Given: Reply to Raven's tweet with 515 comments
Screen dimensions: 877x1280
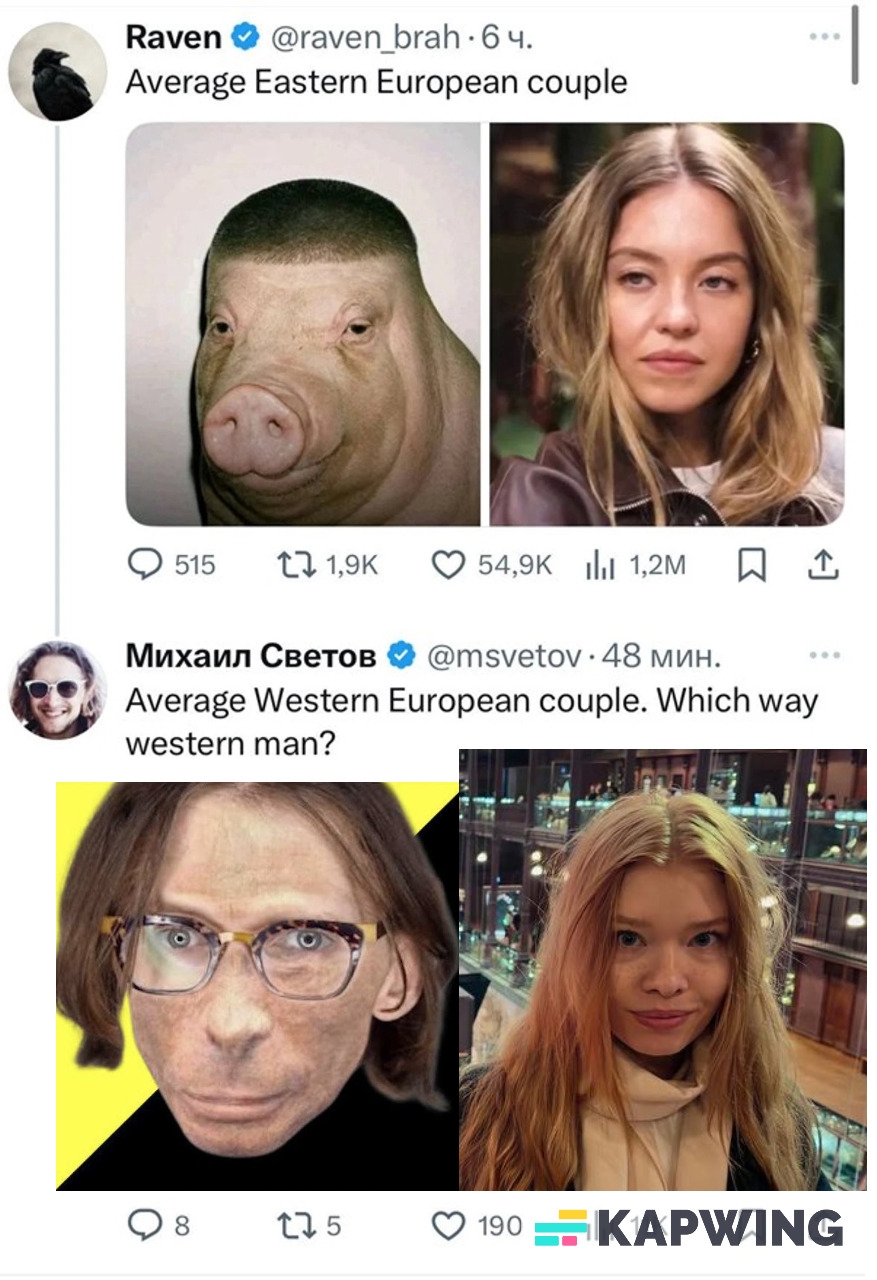Looking at the screenshot, I should click(x=146, y=566).
